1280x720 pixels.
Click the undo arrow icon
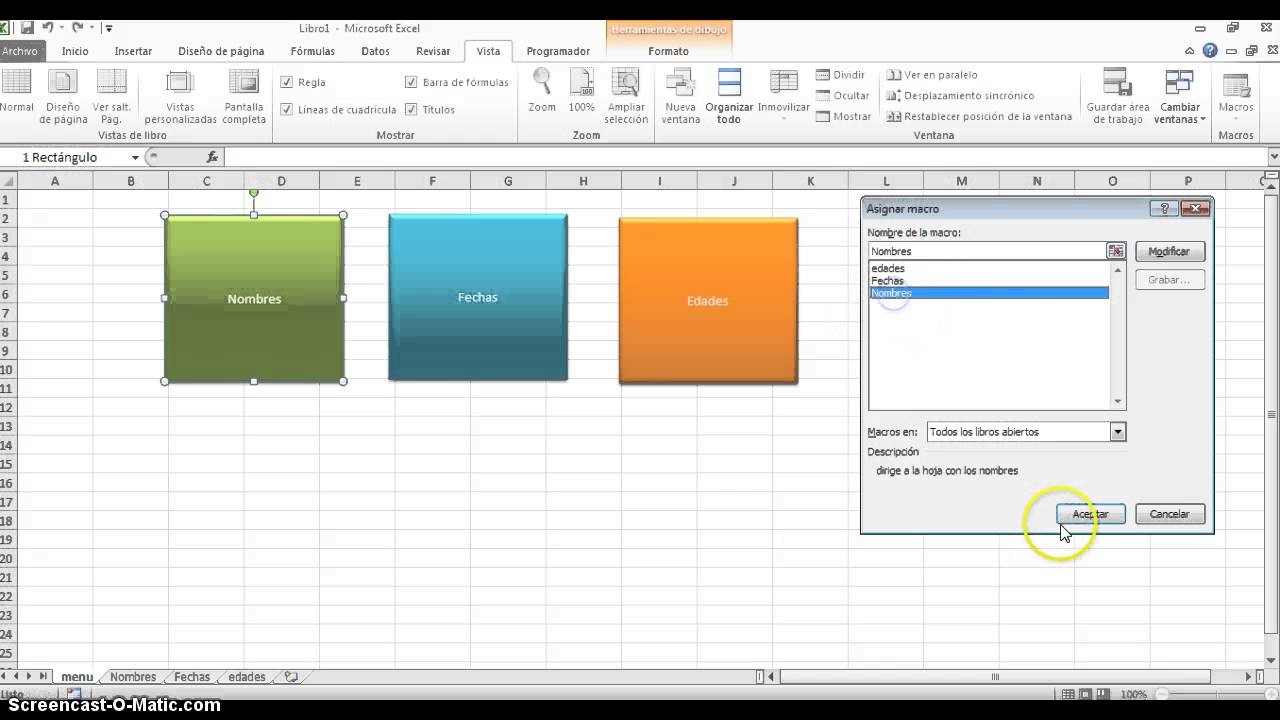(x=47, y=28)
